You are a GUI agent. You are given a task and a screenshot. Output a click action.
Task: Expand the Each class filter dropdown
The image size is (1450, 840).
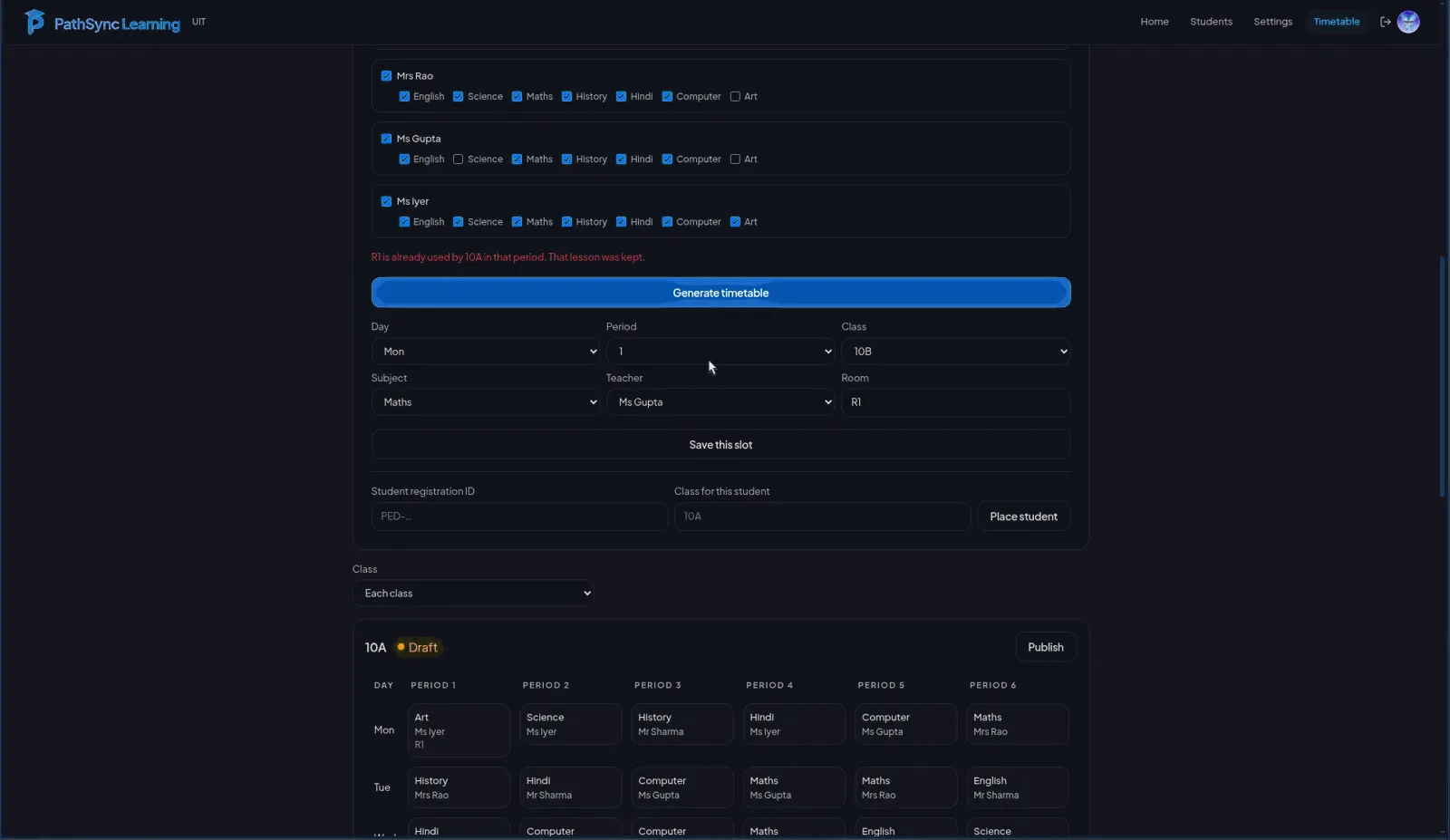473,594
